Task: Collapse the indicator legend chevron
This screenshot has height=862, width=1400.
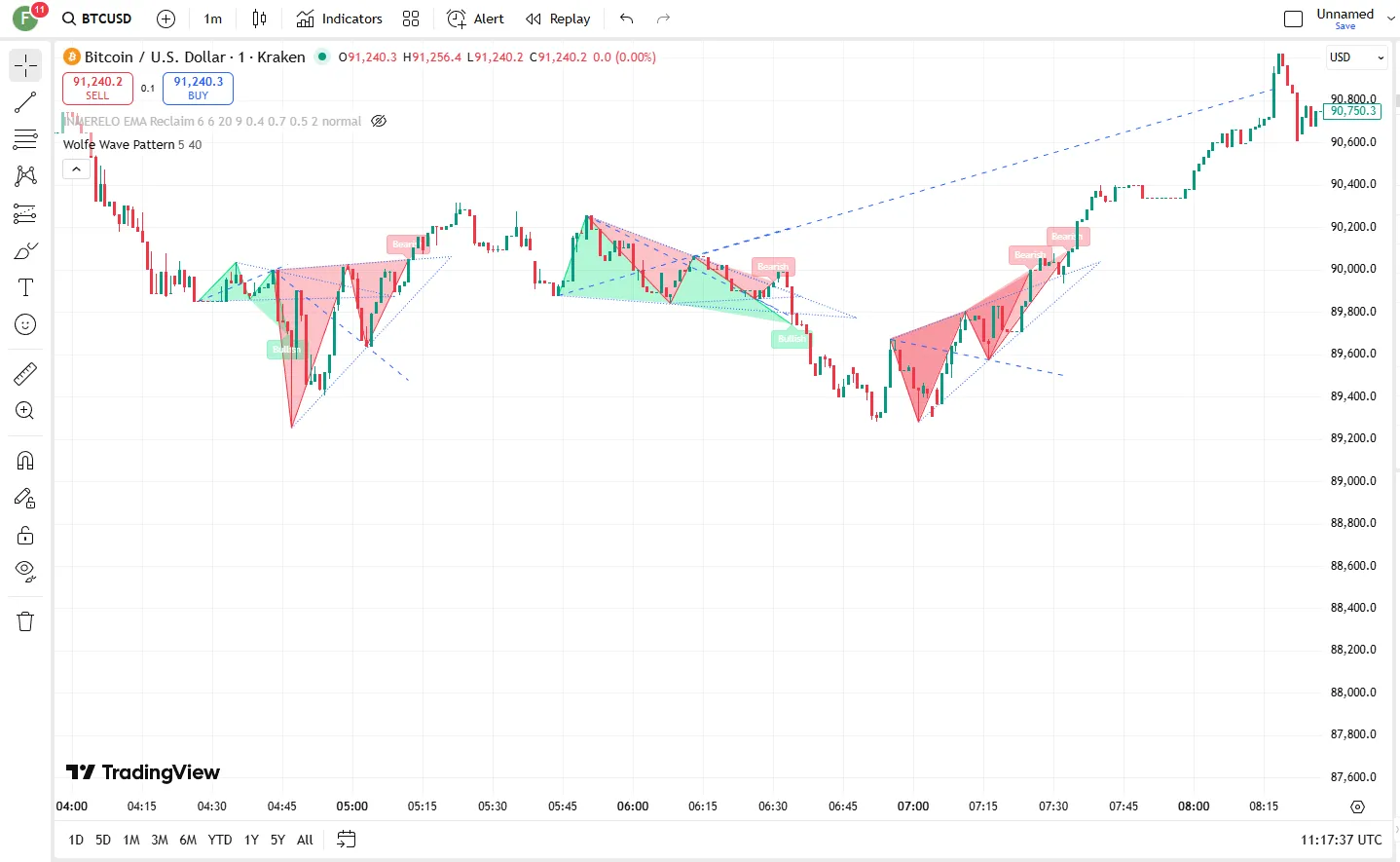Action: coord(76,169)
